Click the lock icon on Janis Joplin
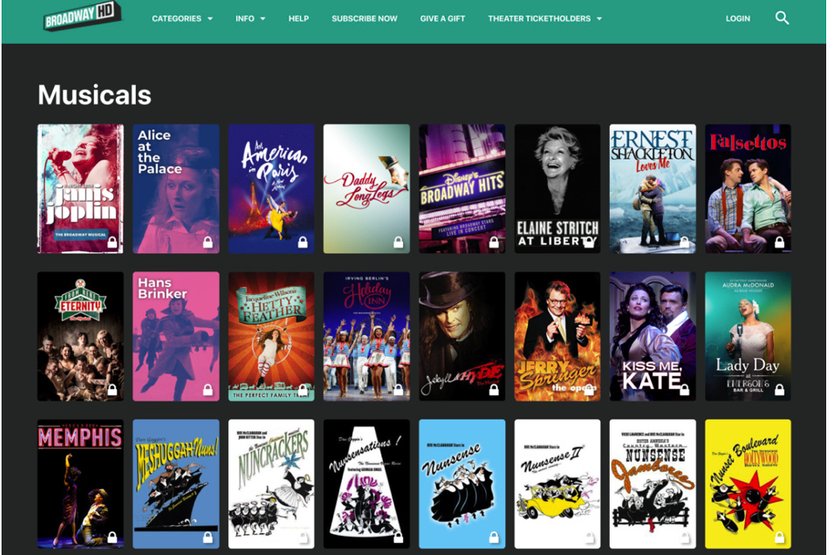 tap(112, 243)
